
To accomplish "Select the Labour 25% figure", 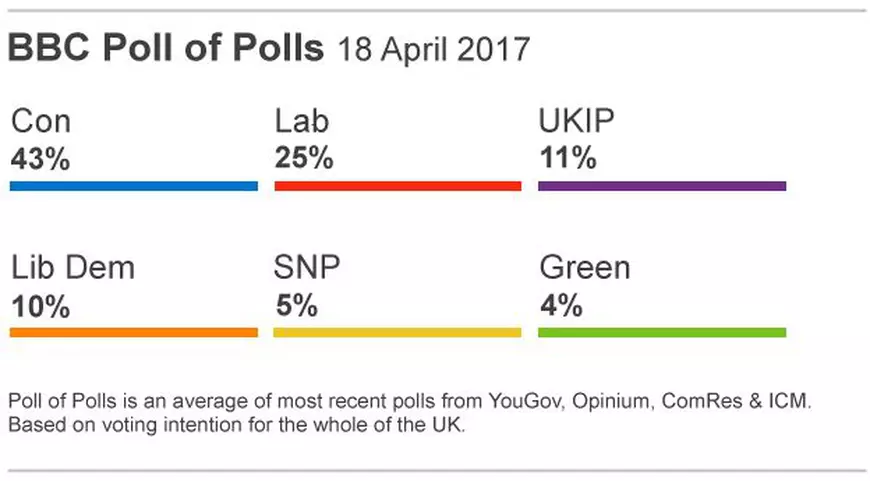I will coord(304,157).
